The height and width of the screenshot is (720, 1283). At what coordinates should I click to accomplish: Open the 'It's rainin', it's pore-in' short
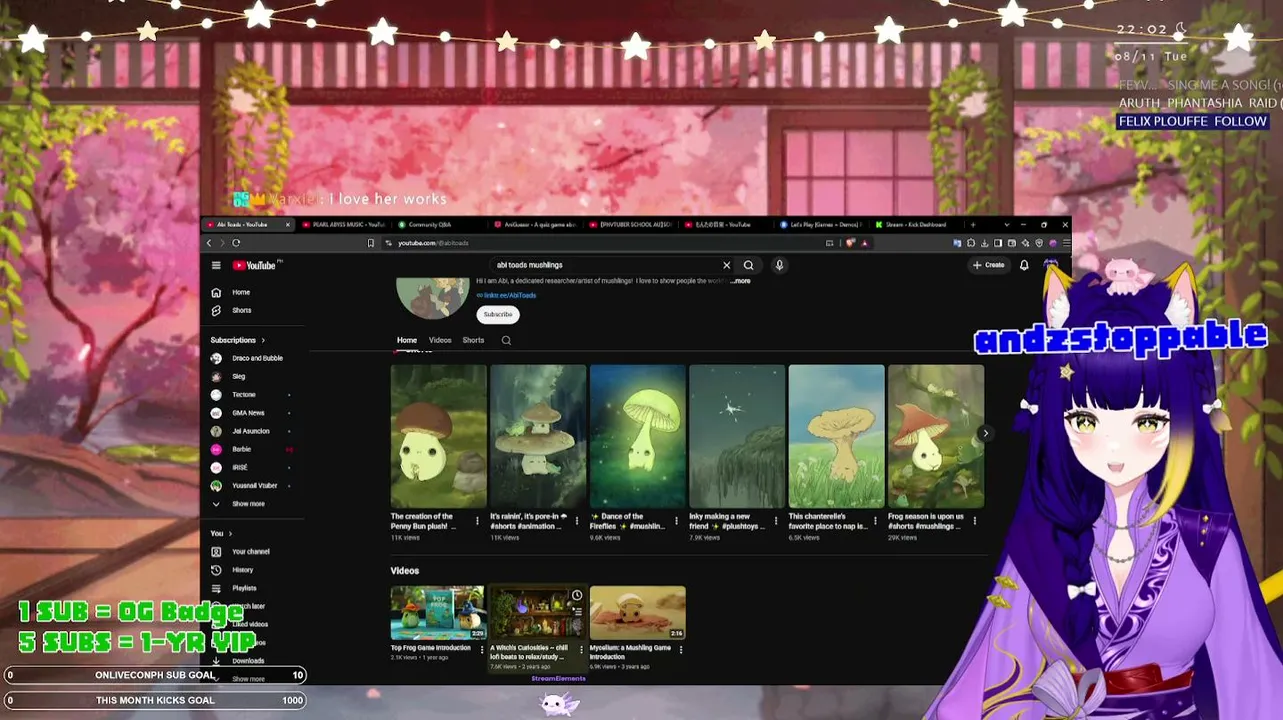[x=538, y=436]
